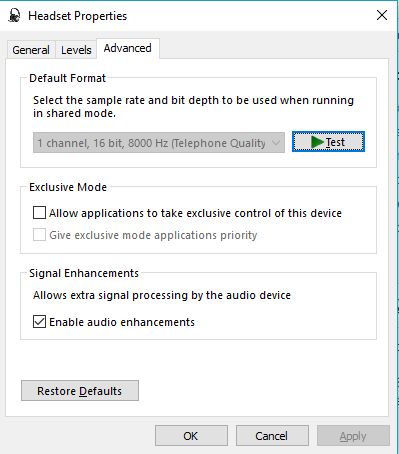The image size is (399, 454).
Task: Enable allow applications exclusive control checkbox
Action: tap(39, 213)
